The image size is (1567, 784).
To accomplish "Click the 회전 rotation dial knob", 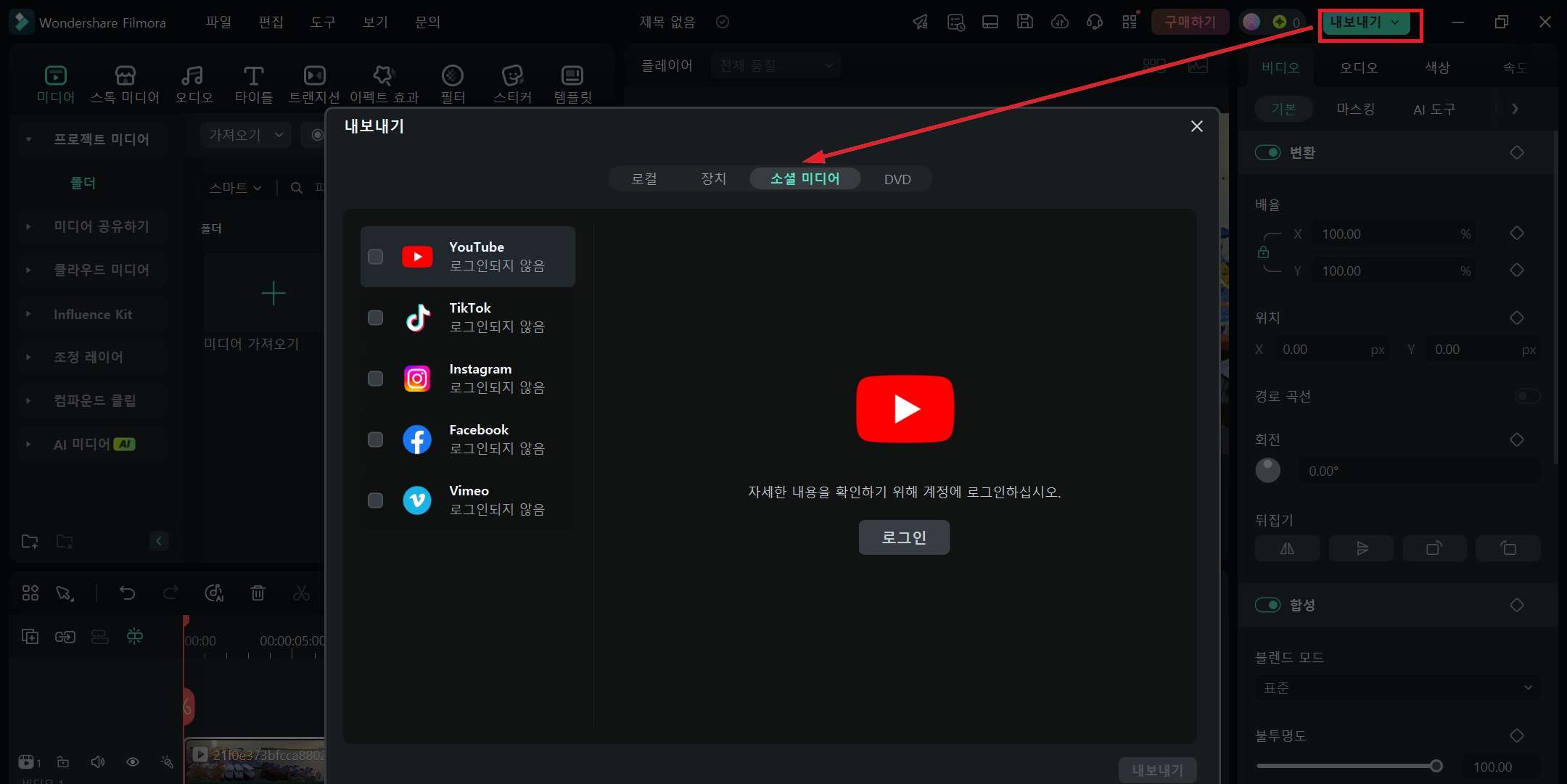I will (x=1267, y=471).
